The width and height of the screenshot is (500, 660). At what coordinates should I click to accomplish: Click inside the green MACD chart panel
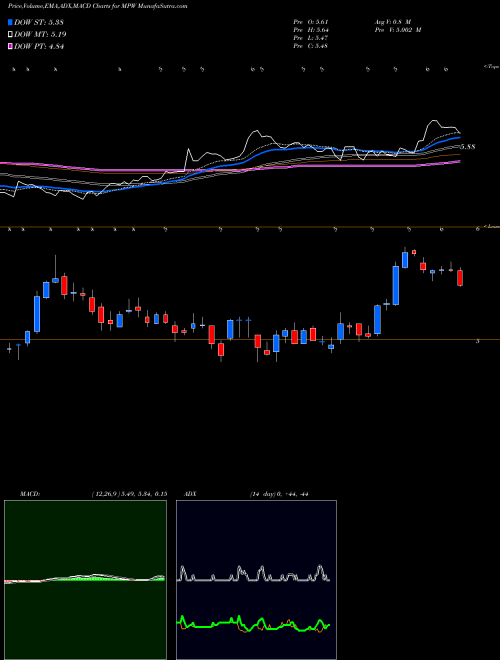[x=85, y=580]
